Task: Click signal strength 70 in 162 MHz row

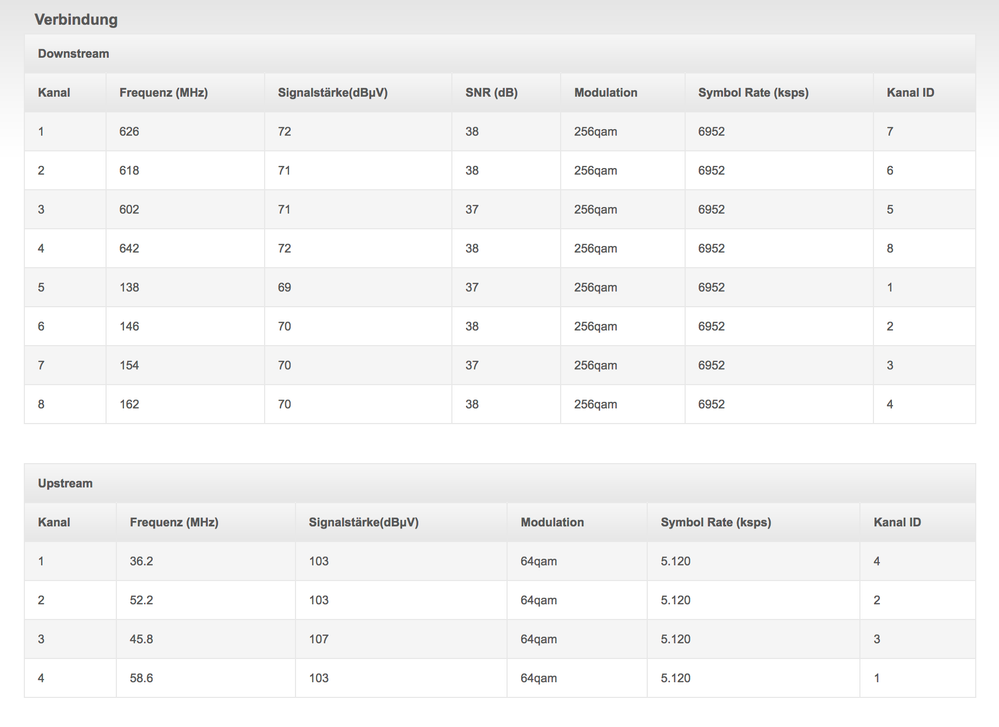Action: (x=284, y=403)
